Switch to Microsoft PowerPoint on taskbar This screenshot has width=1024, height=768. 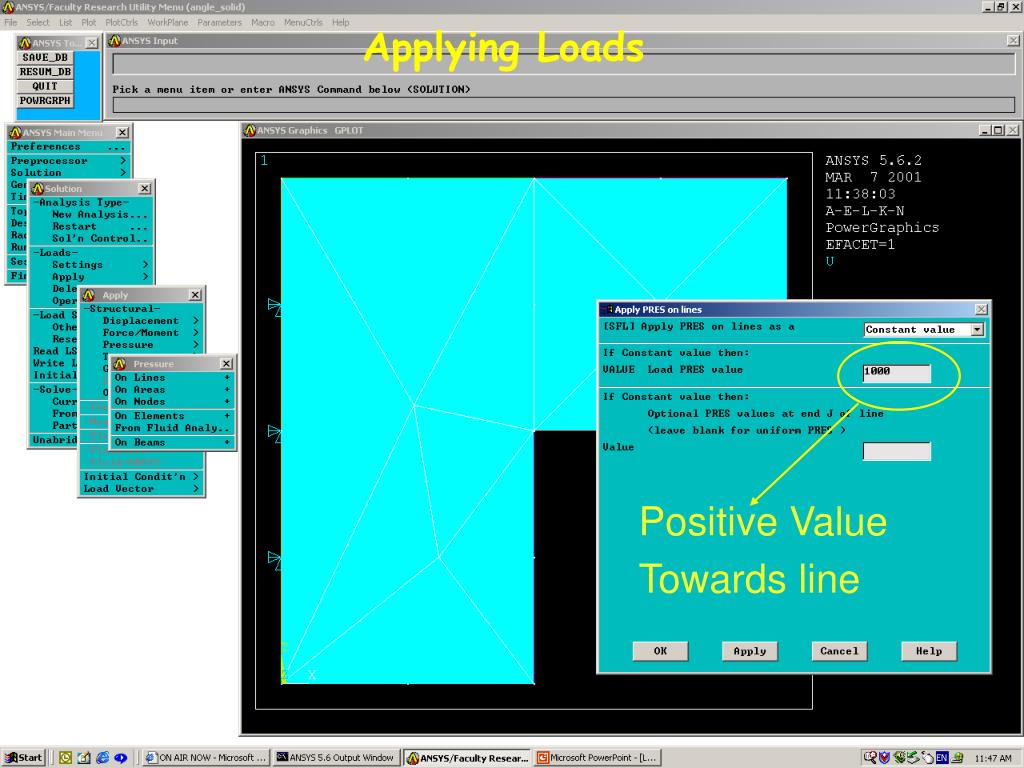pyautogui.click(x=597, y=758)
